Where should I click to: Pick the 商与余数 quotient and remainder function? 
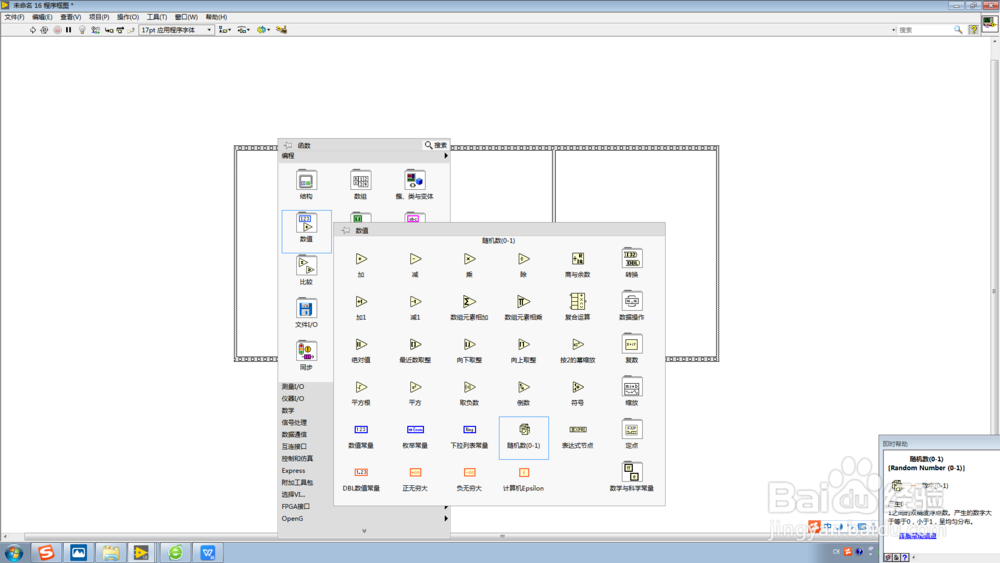point(578,259)
